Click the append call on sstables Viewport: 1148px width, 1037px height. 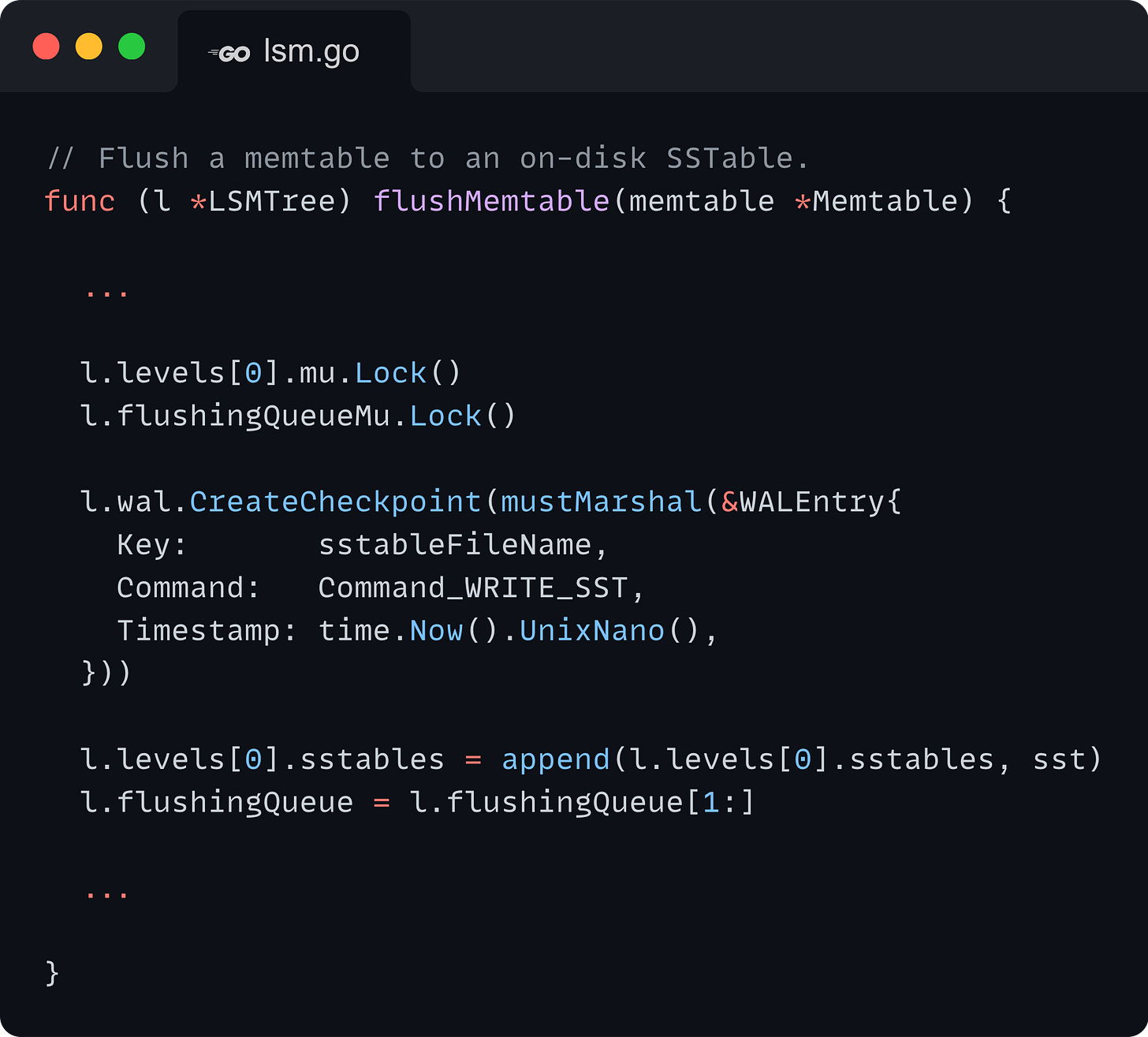tap(555, 758)
